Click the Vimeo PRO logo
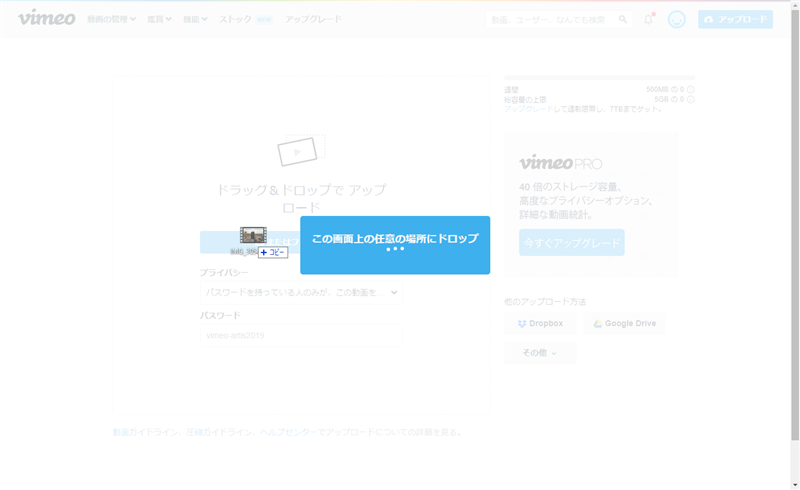The image size is (800, 490). tap(561, 163)
